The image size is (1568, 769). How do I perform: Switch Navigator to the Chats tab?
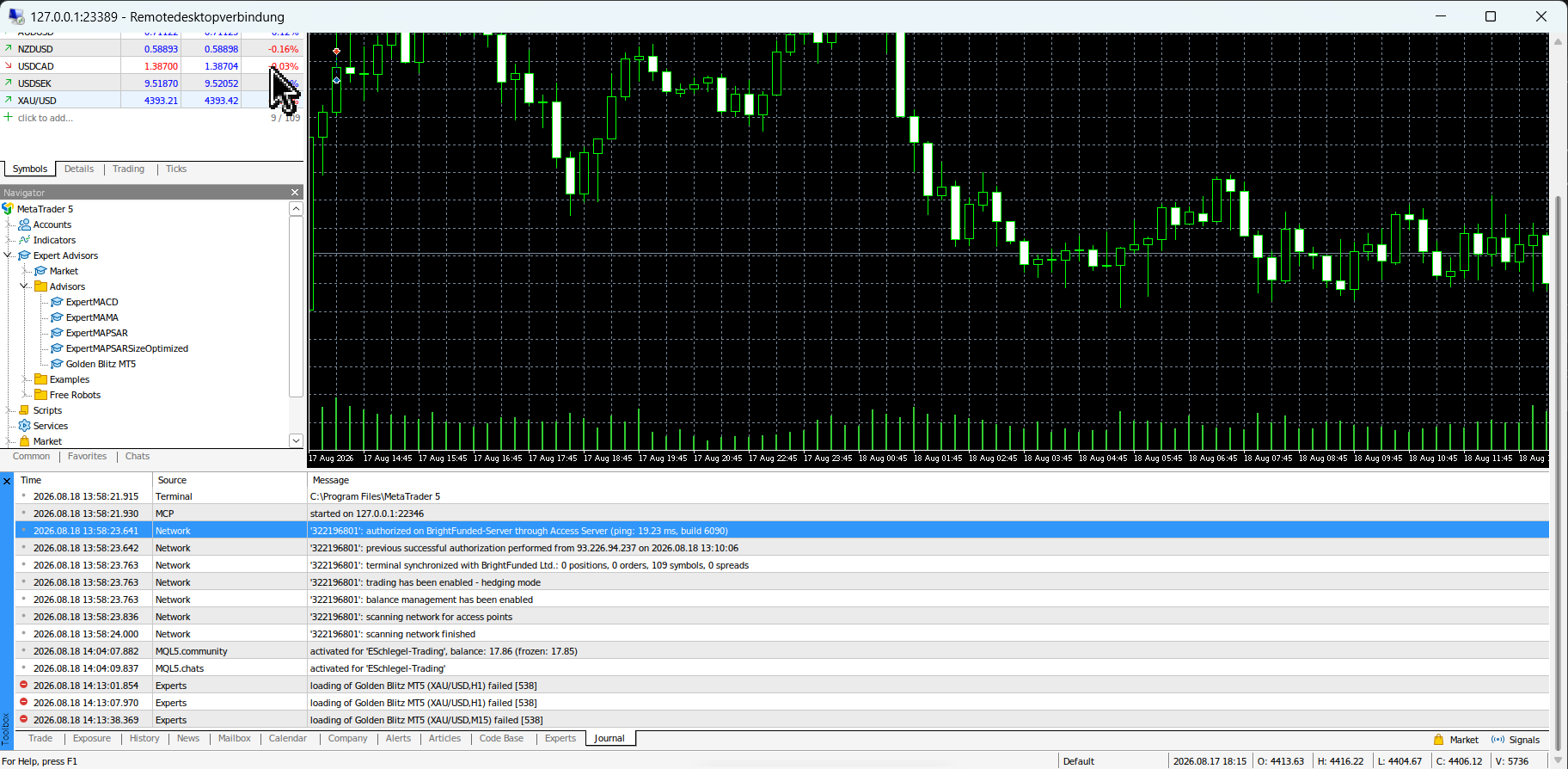click(x=138, y=456)
